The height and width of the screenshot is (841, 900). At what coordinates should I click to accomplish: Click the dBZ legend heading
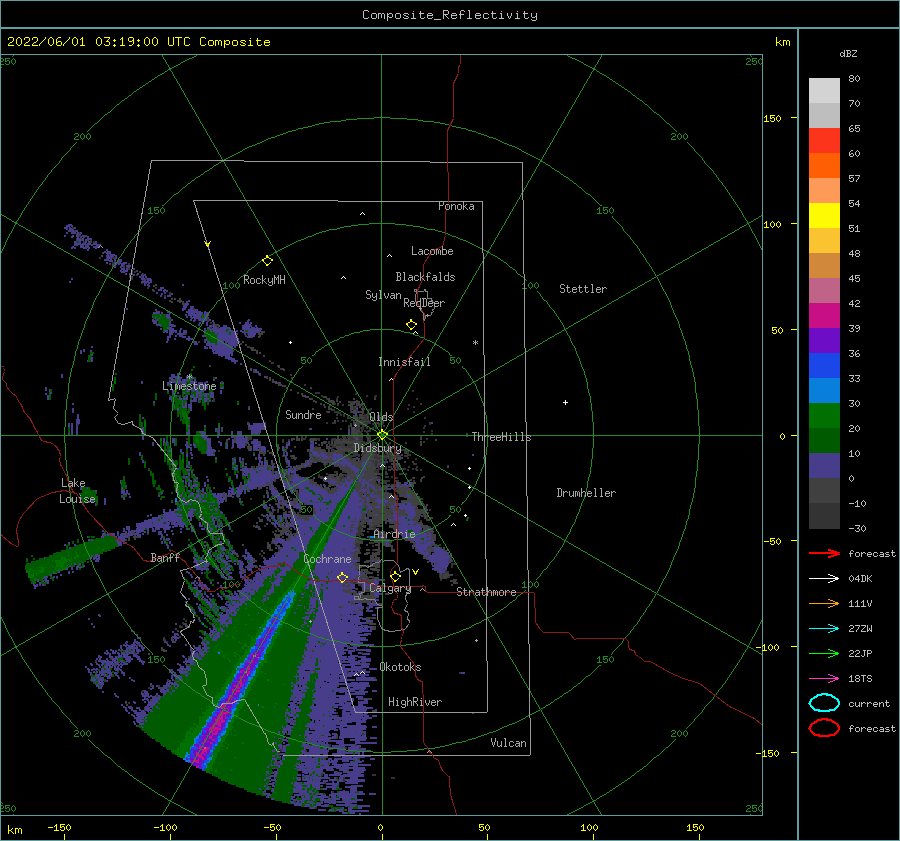click(848, 53)
